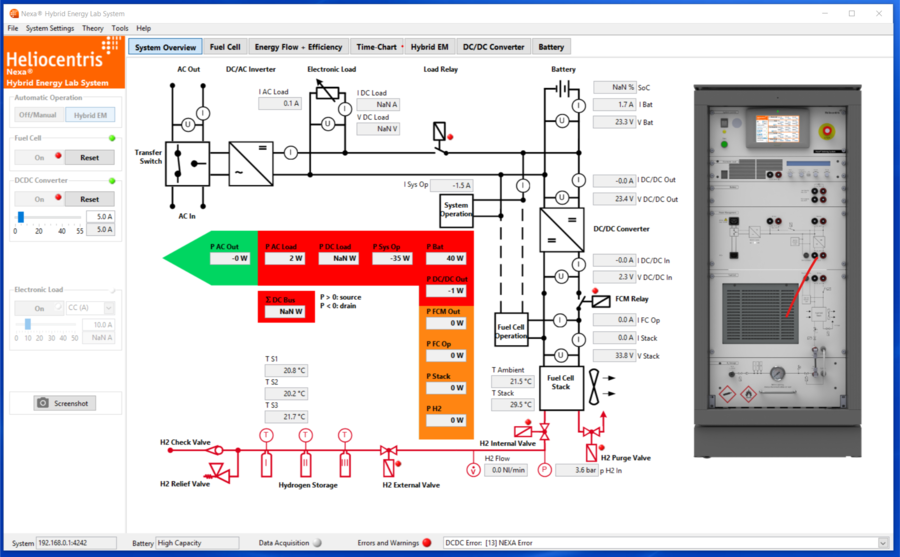Screen dimensions: 900x557
Task: Click the DCDC current 5.0 A input field
Action: click(x=100, y=216)
